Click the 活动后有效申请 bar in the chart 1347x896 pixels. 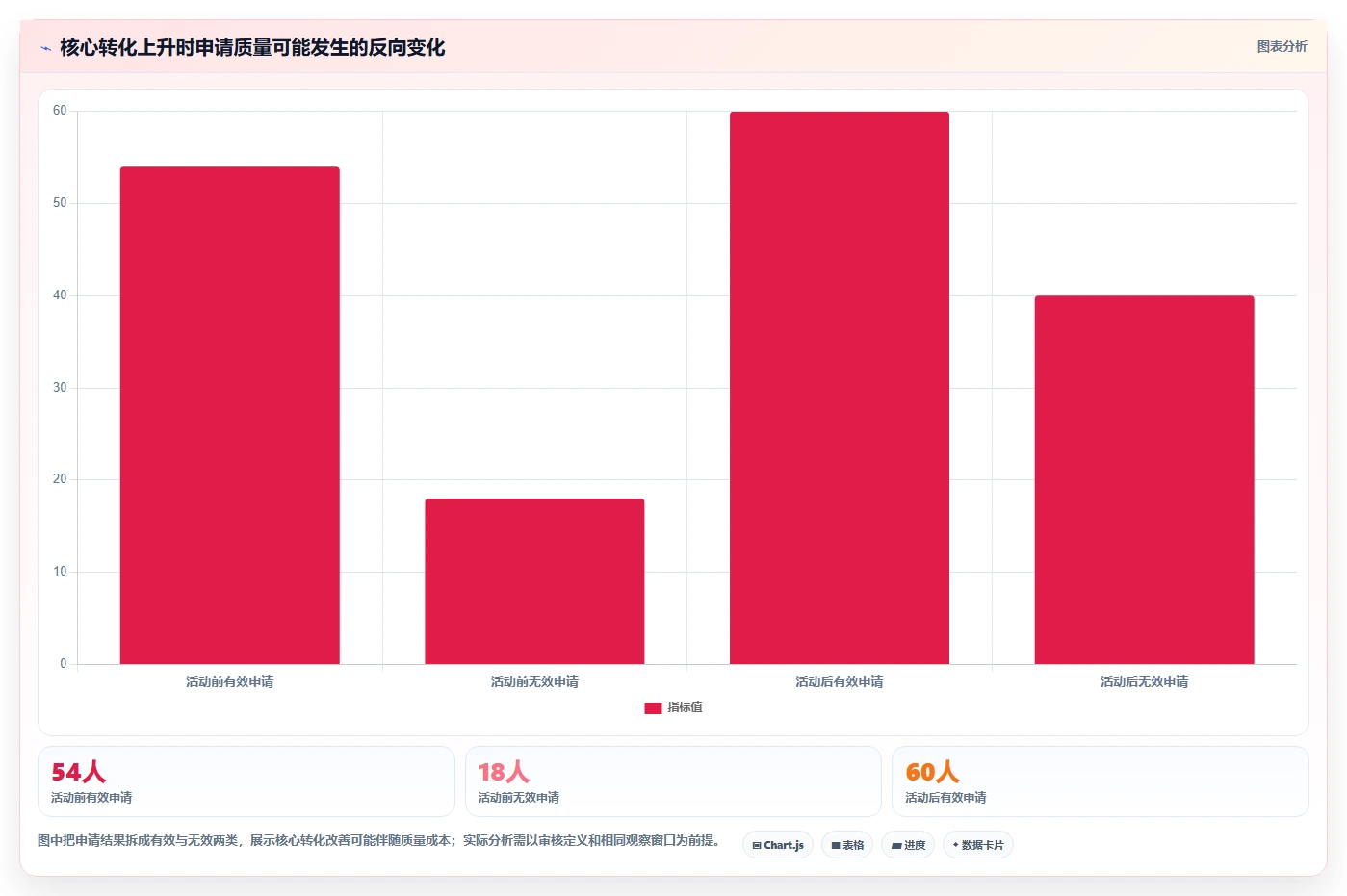(840, 388)
